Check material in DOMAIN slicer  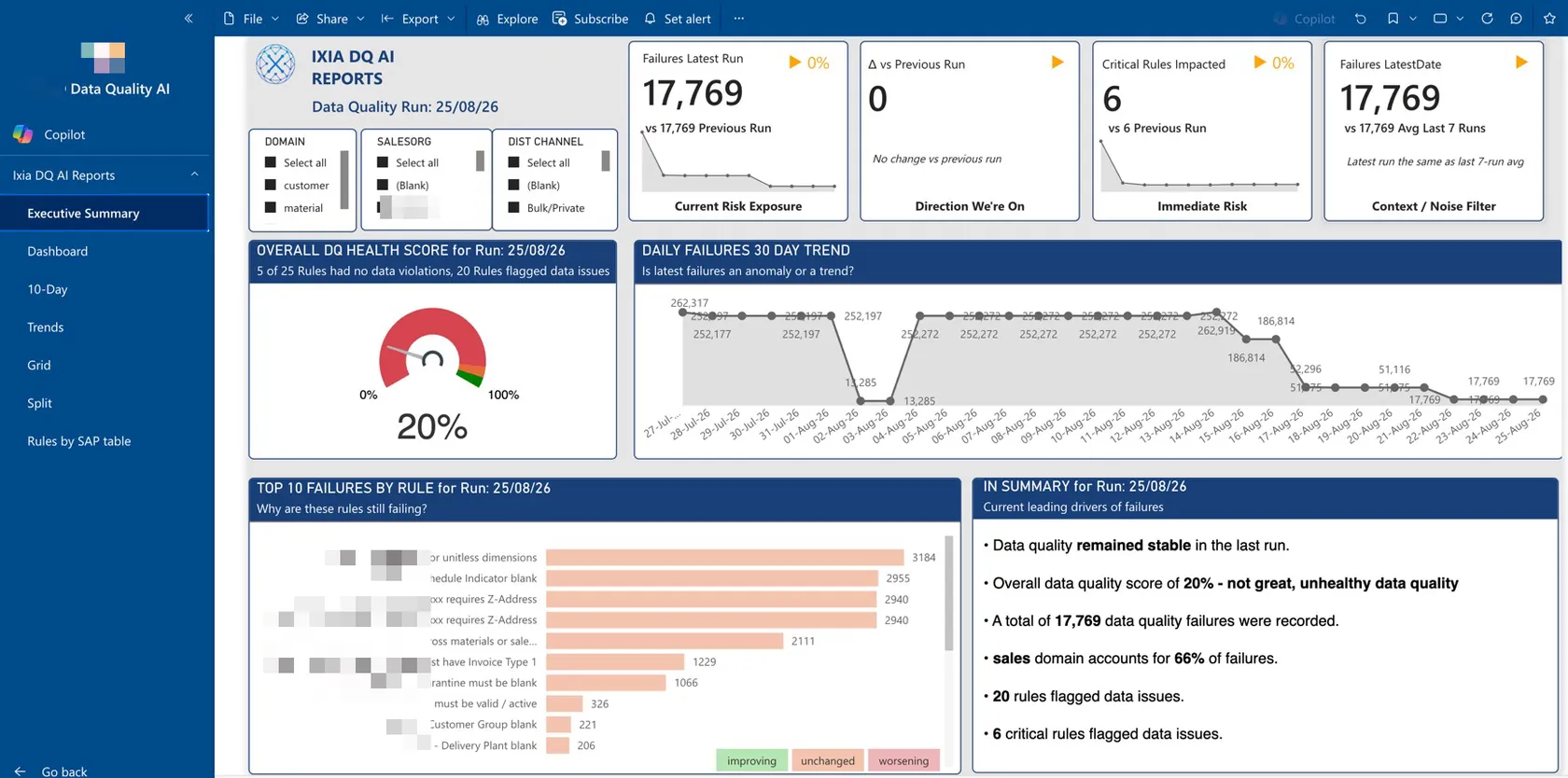click(x=271, y=208)
